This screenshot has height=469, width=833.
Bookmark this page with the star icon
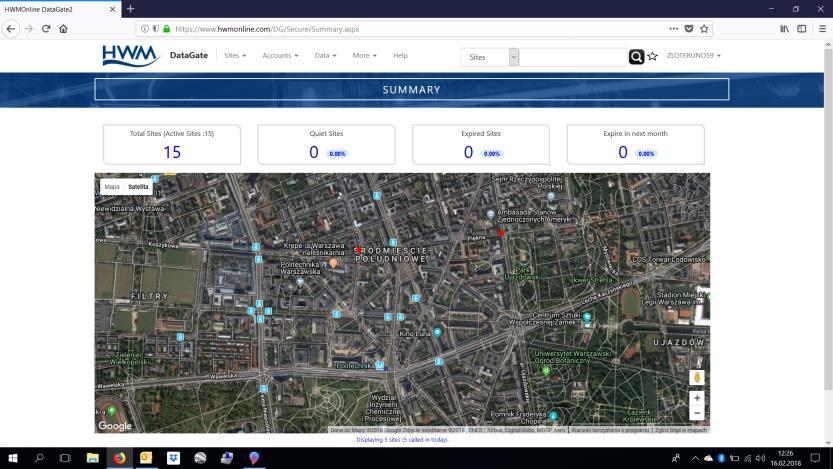[704, 29]
